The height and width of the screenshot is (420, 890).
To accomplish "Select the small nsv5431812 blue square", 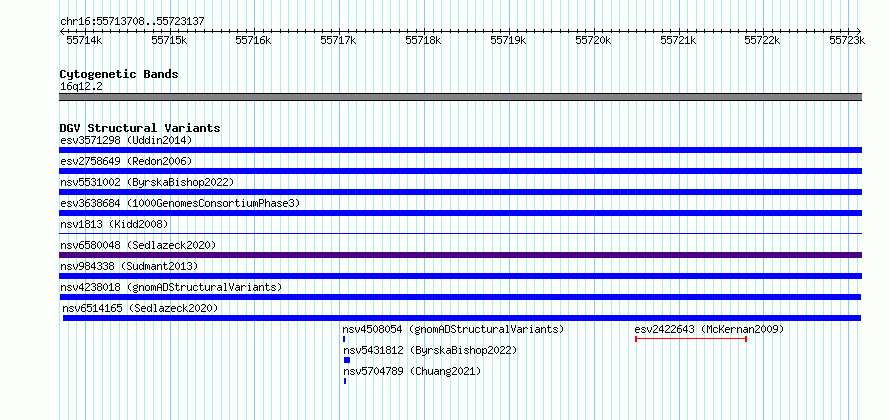I will [347, 360].
